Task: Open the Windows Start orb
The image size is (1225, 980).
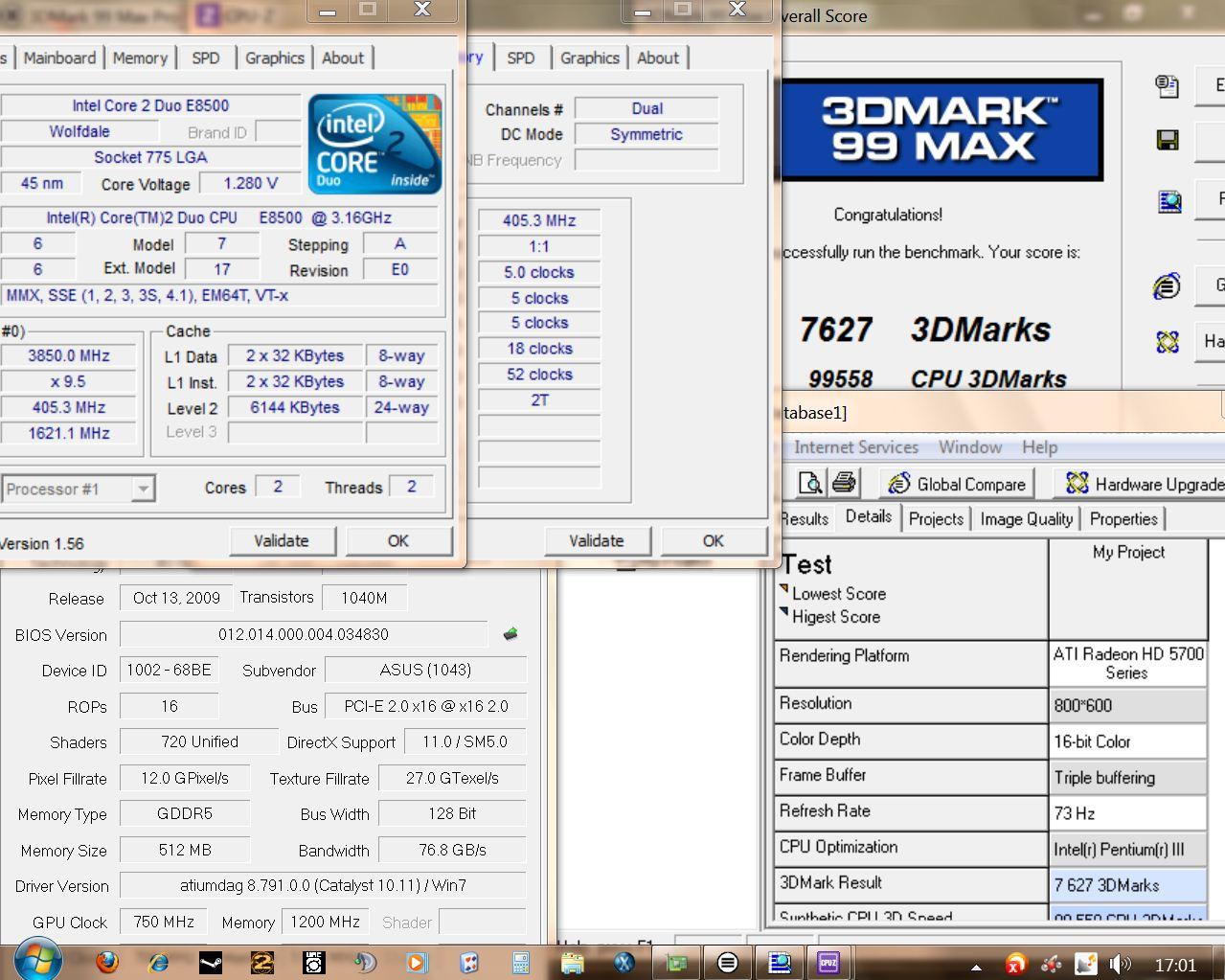Action: [38, 961]
